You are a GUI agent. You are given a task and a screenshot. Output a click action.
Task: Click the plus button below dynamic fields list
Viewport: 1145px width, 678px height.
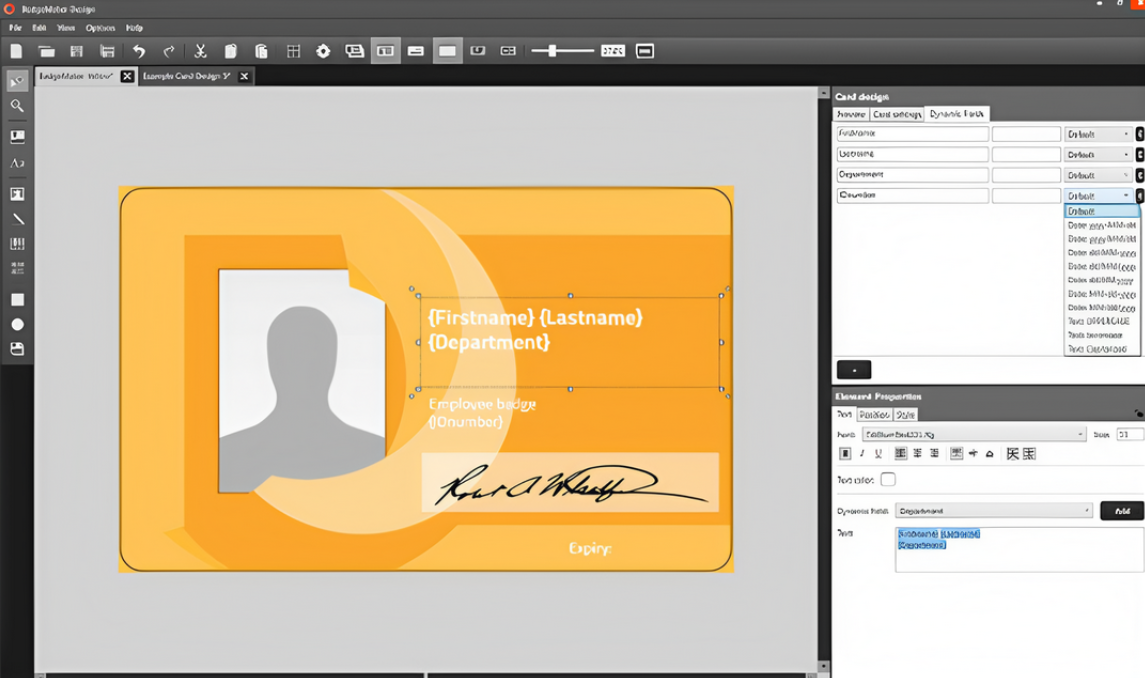[x=853, y=370]
